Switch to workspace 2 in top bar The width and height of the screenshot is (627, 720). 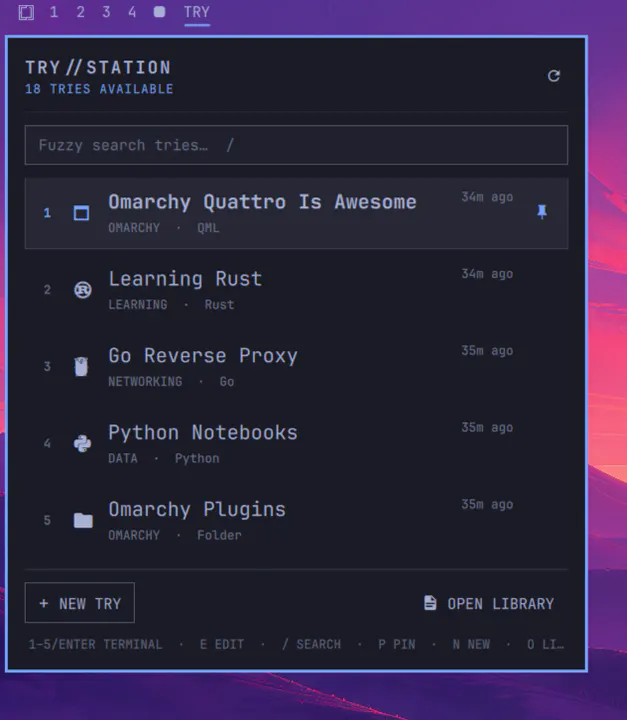click(x=80, y=12)
